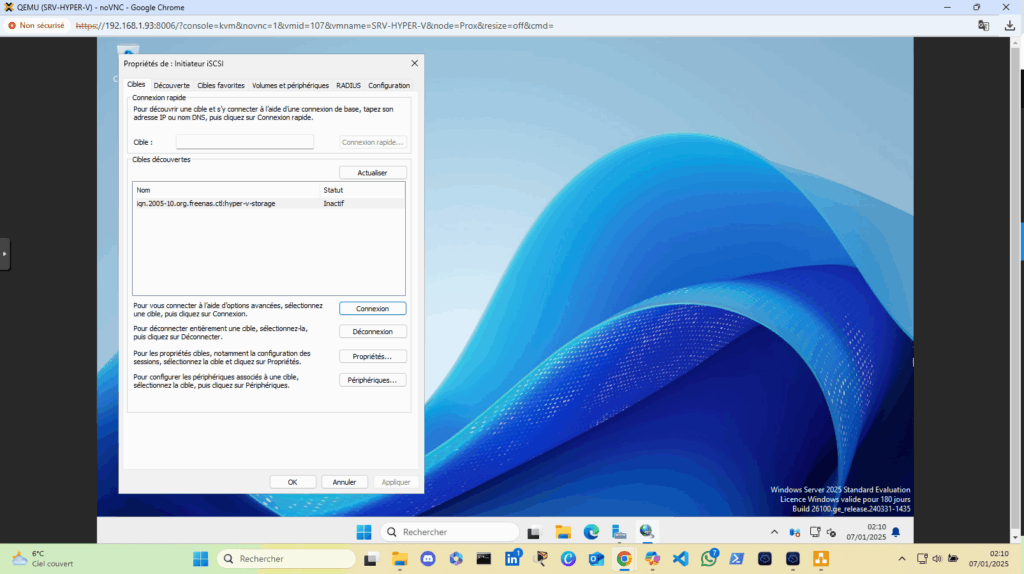Screen dimensions: 1024x574
Task: Click Chrome translate page icon
Action: coord(984,25)
